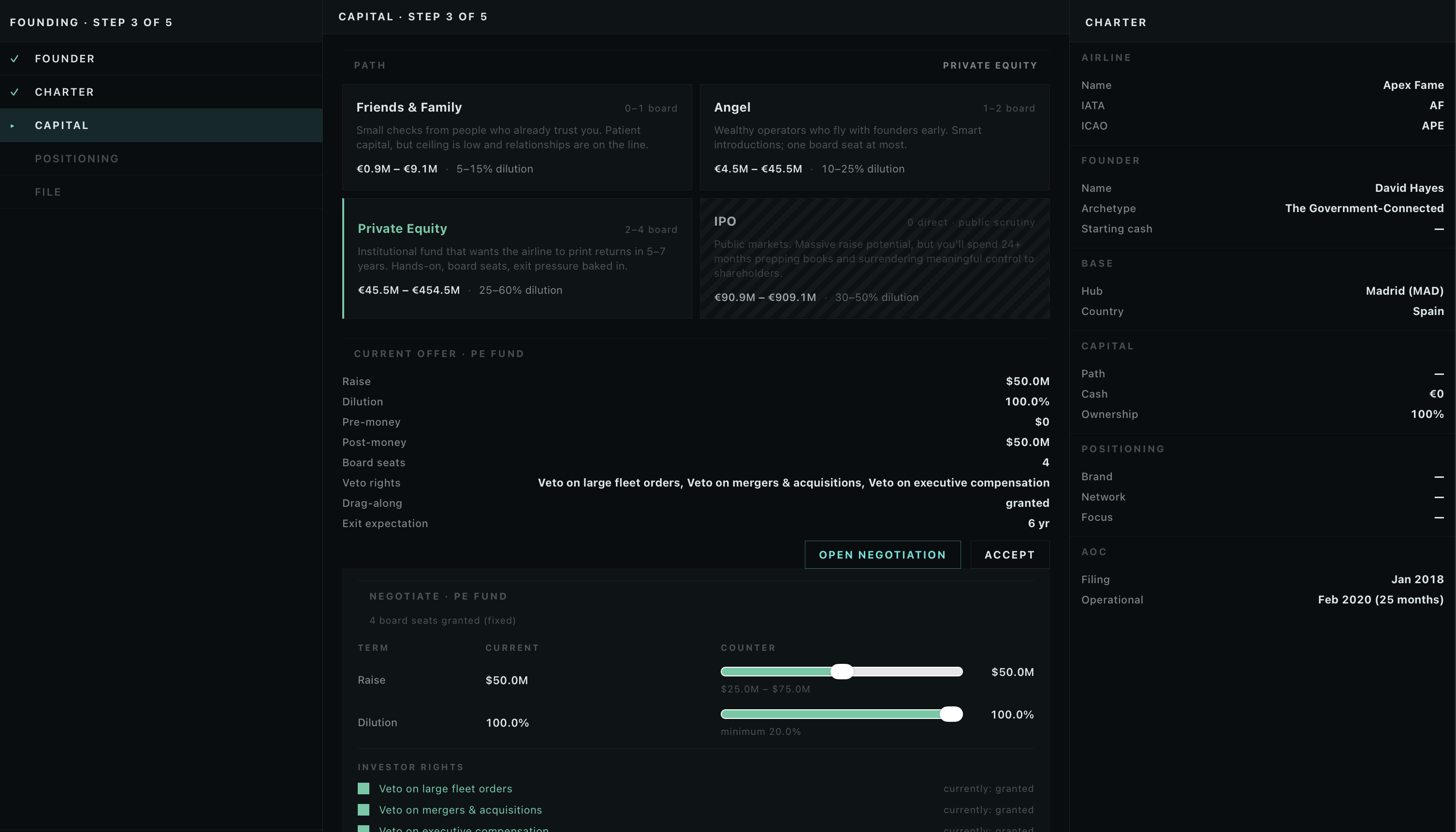Select the Capital step in sidebar
Screen dimensions: 1456x832
[x=161, y=126]
